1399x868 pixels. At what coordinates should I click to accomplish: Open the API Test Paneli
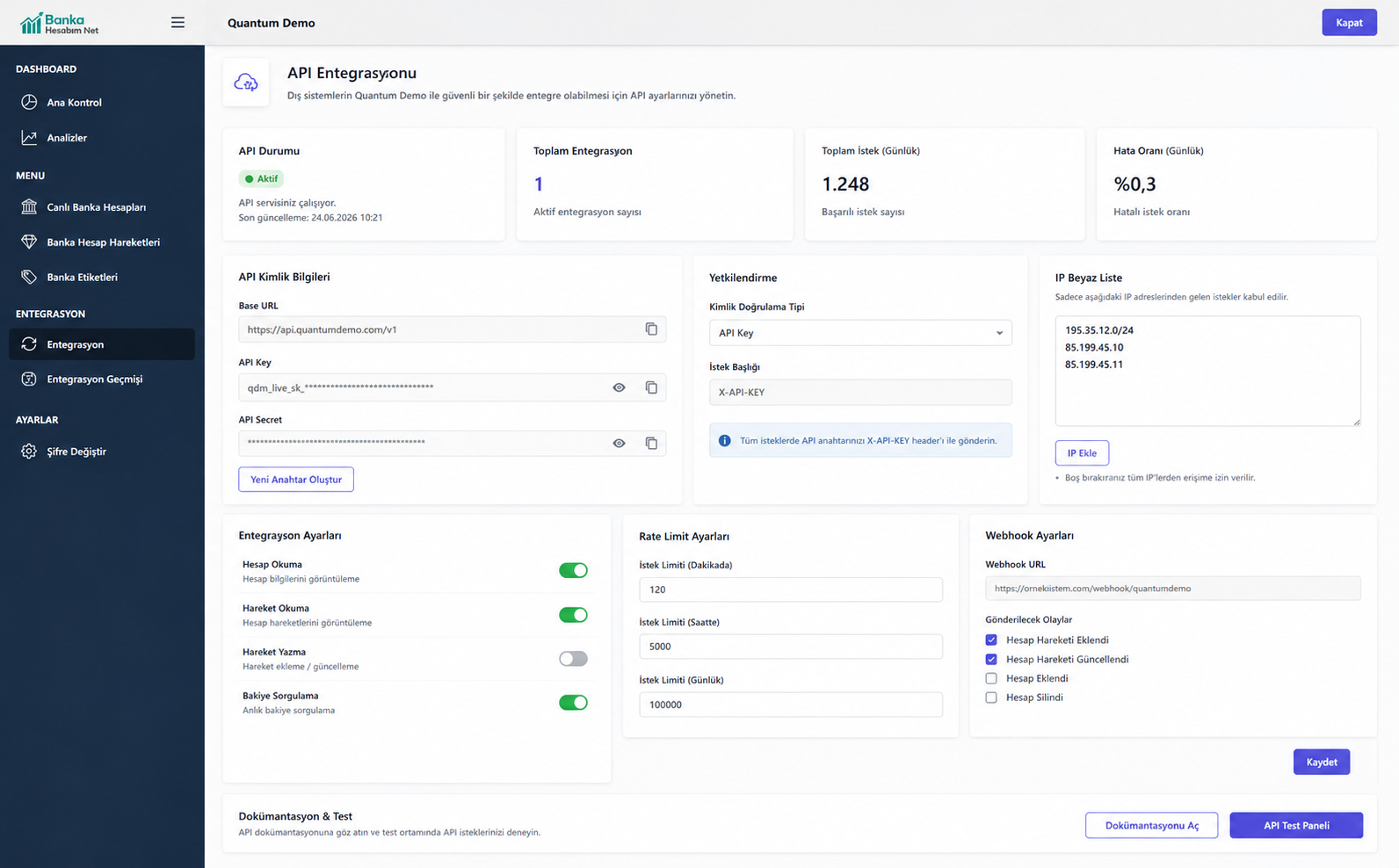[x=1296, y=825]
